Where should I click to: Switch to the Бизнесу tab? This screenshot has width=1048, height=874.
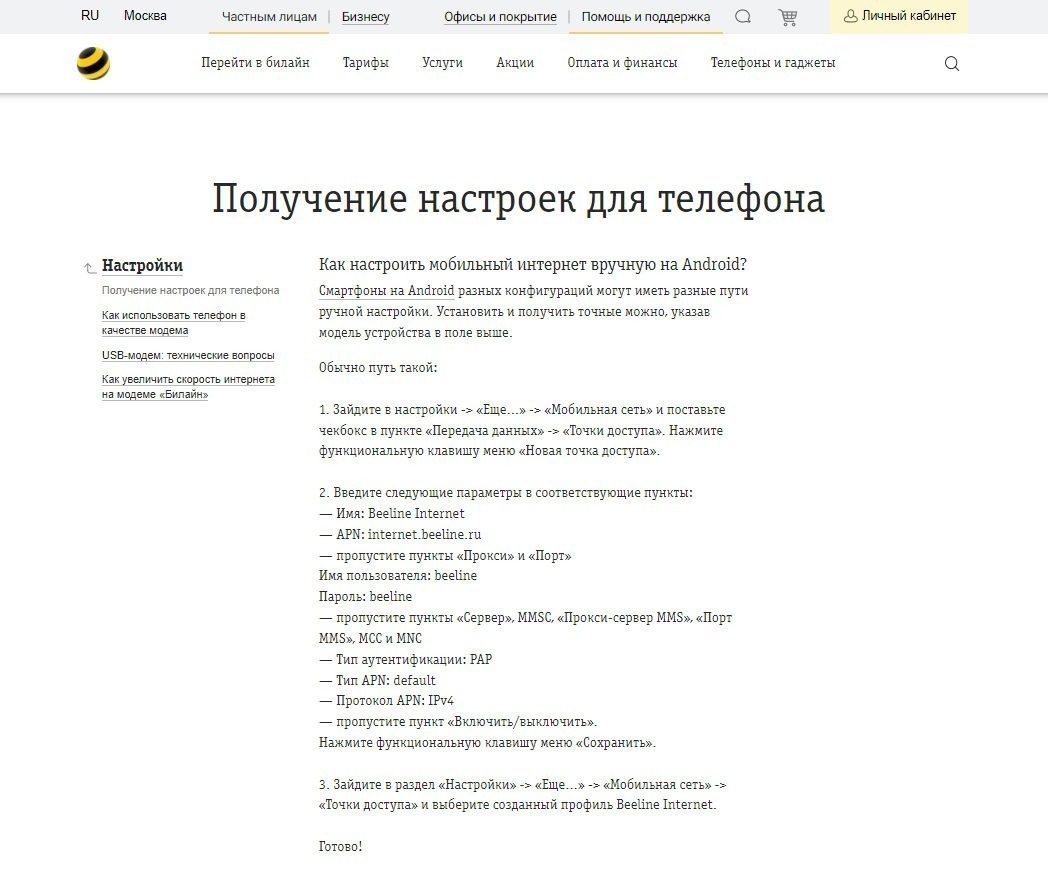point(366,16)
